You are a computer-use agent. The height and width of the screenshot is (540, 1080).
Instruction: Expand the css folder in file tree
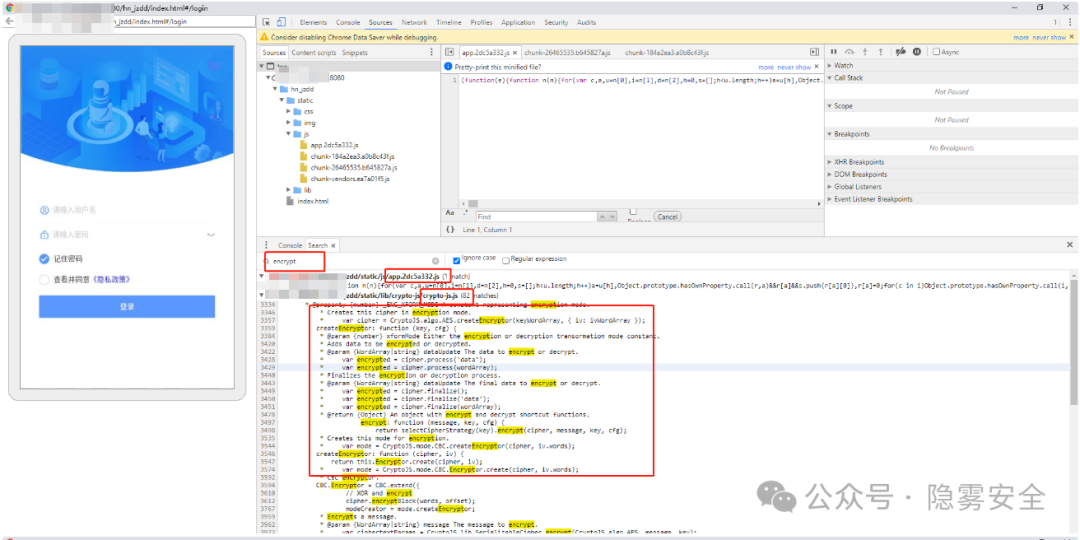click(x=290, y=111)
